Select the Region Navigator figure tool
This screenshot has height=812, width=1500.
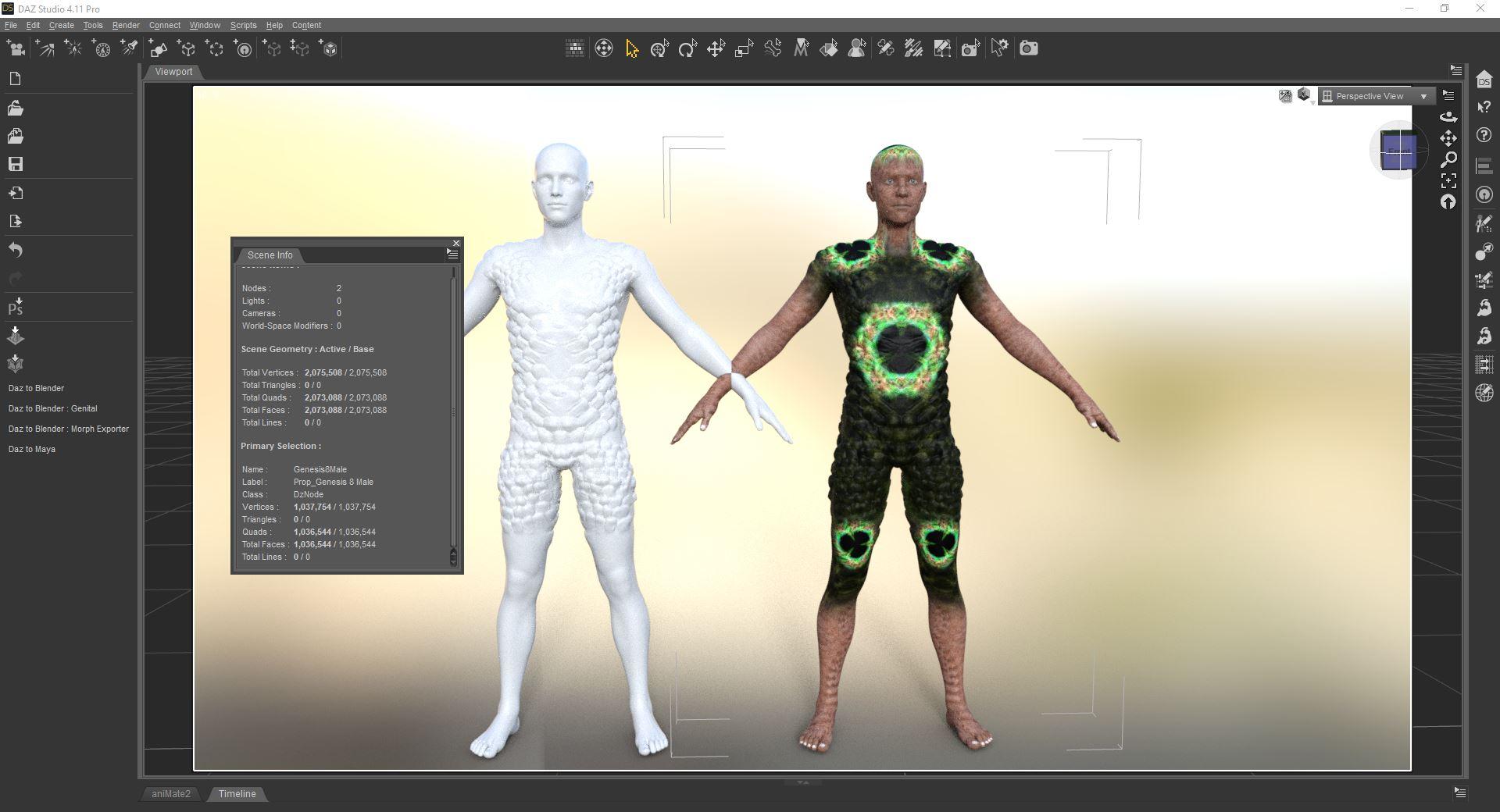[x=857, y=48]
